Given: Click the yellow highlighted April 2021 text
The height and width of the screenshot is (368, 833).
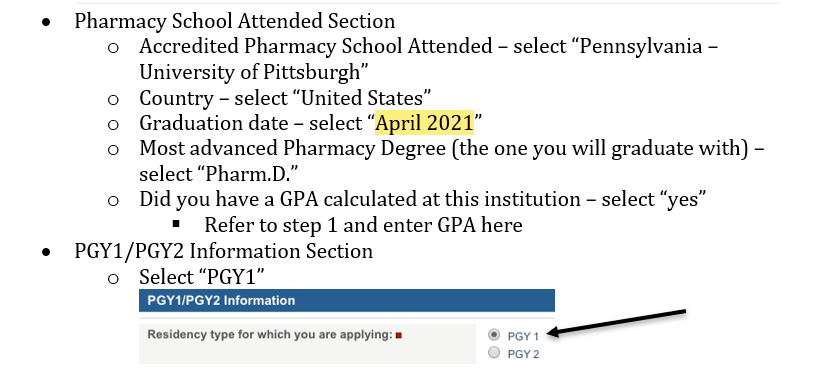Looking at the screenshot, I should point(424,123).
